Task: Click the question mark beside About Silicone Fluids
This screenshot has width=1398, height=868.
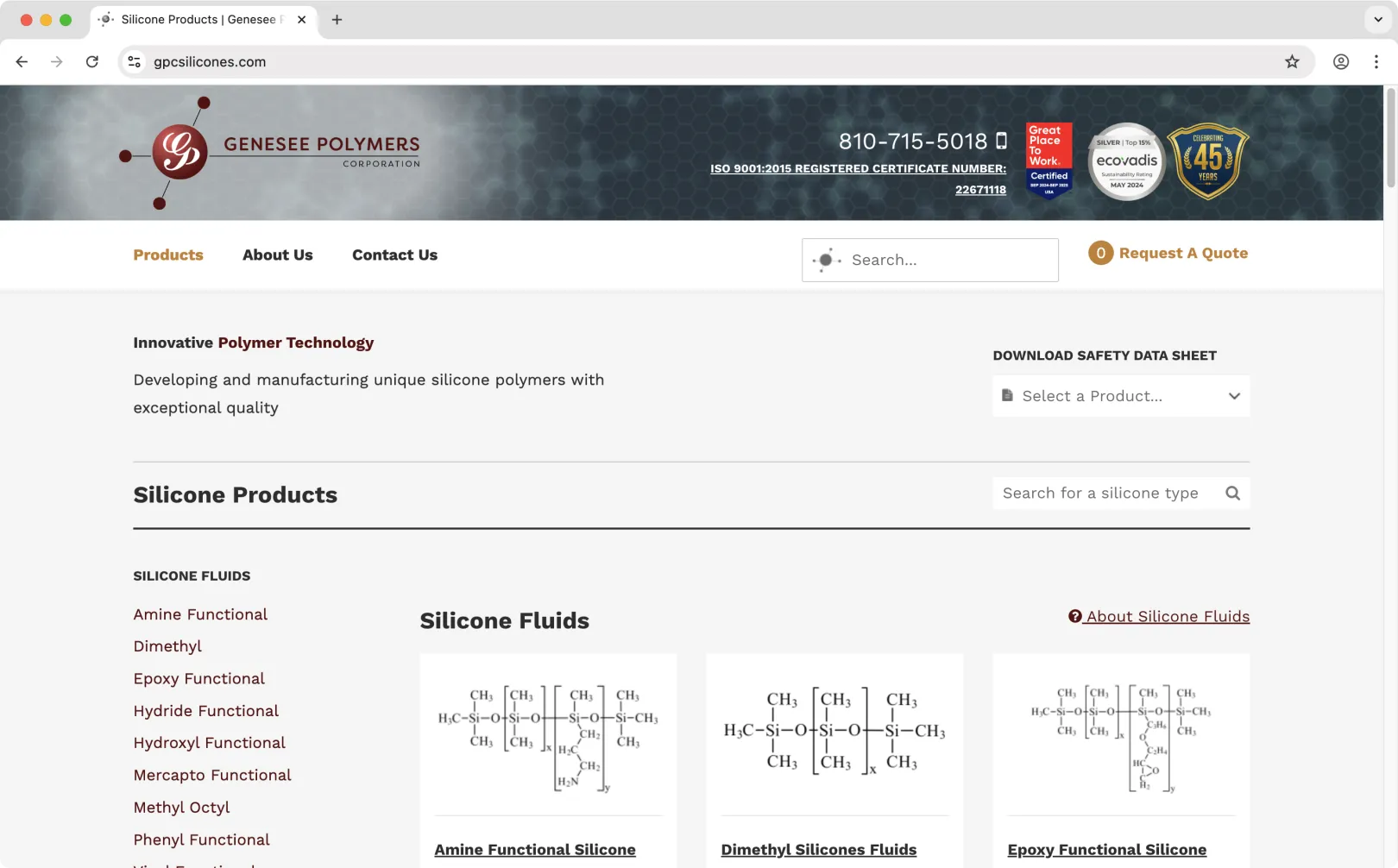Action: pos(1074,616)
